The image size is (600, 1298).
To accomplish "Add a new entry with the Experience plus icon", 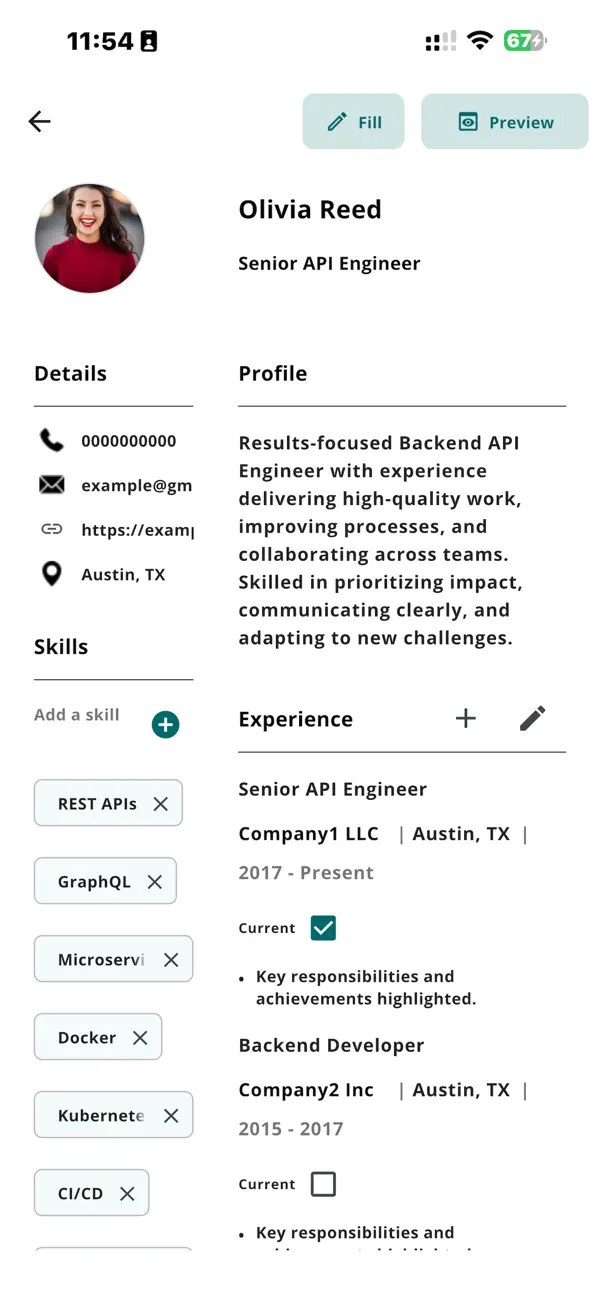I will pyautogui.click(x=466, y=718).
